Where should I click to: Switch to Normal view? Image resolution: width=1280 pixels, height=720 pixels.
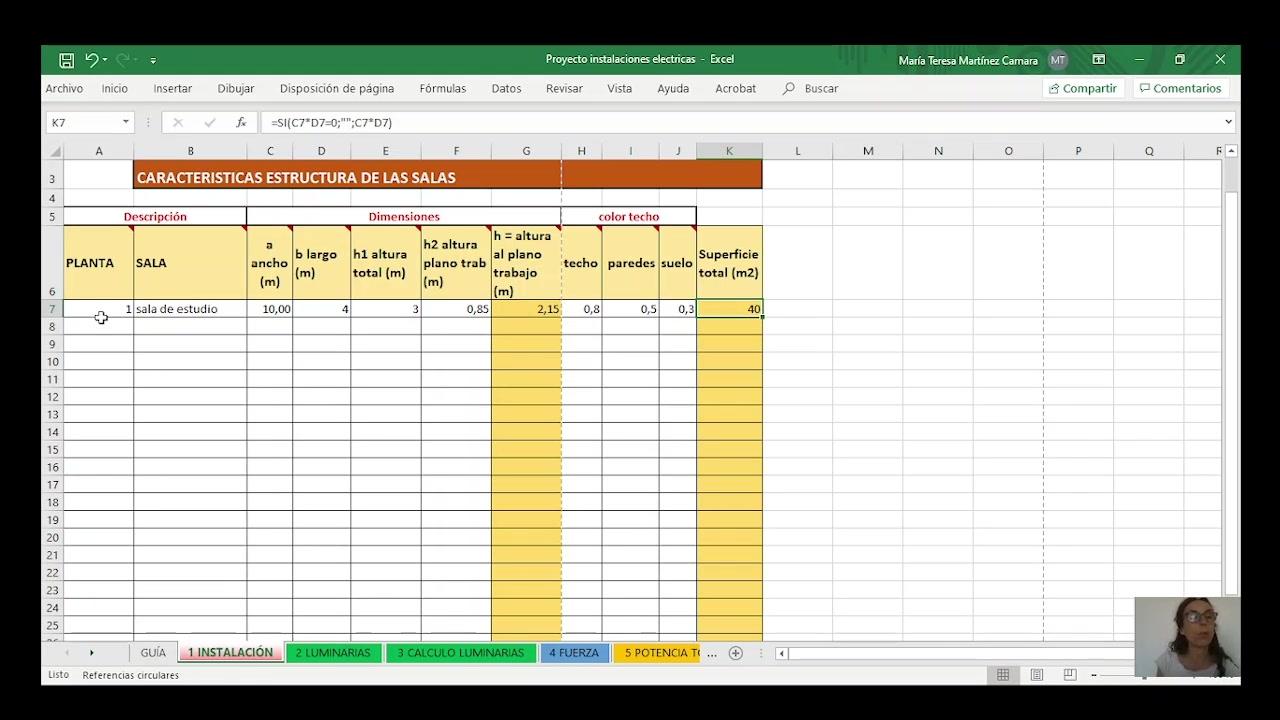(1003, 675)
